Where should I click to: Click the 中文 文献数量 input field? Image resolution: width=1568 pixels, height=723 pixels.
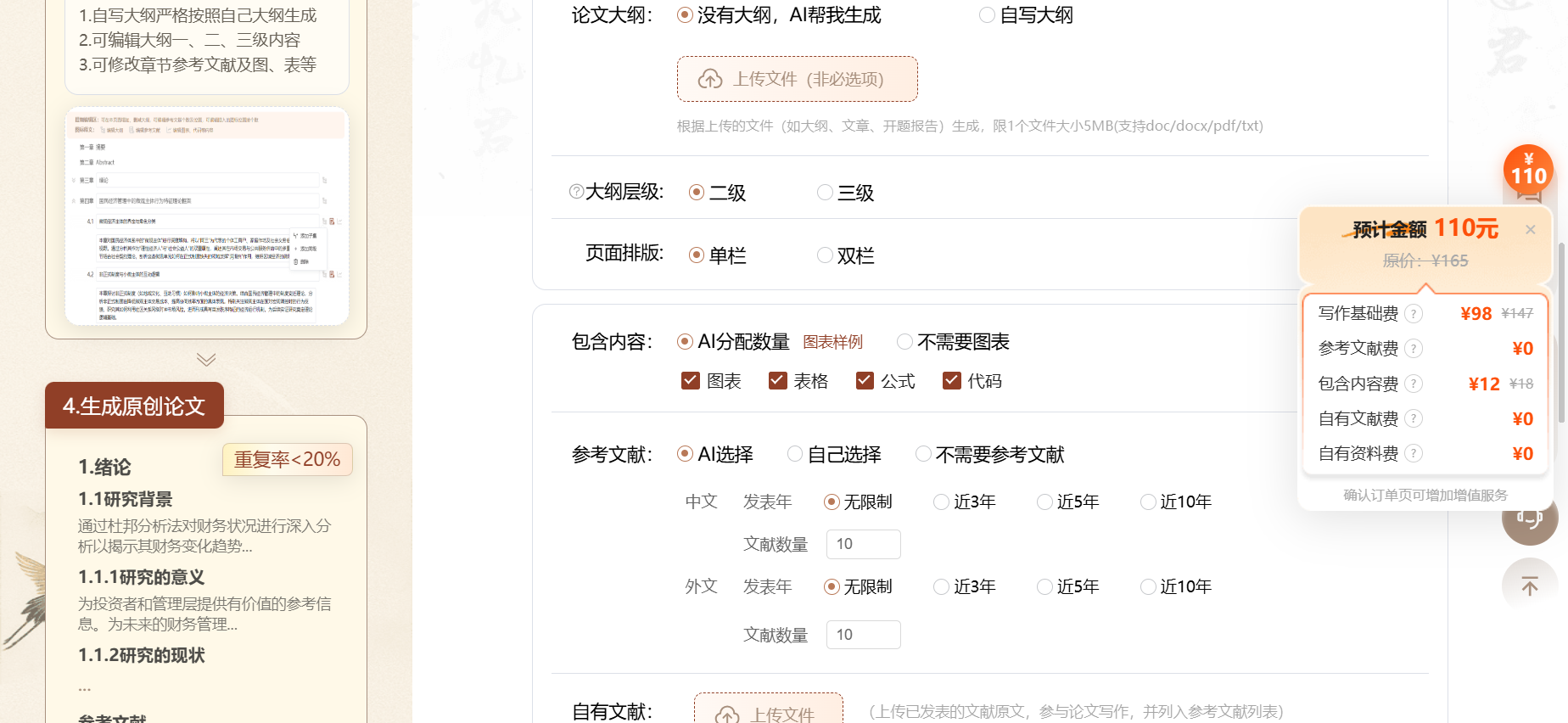(864, 544)
